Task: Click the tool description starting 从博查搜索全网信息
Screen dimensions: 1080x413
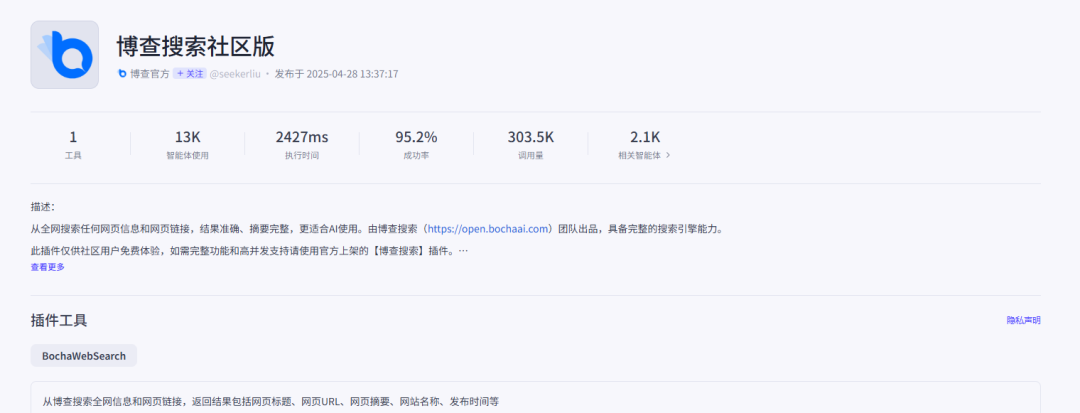Action: 270,400
